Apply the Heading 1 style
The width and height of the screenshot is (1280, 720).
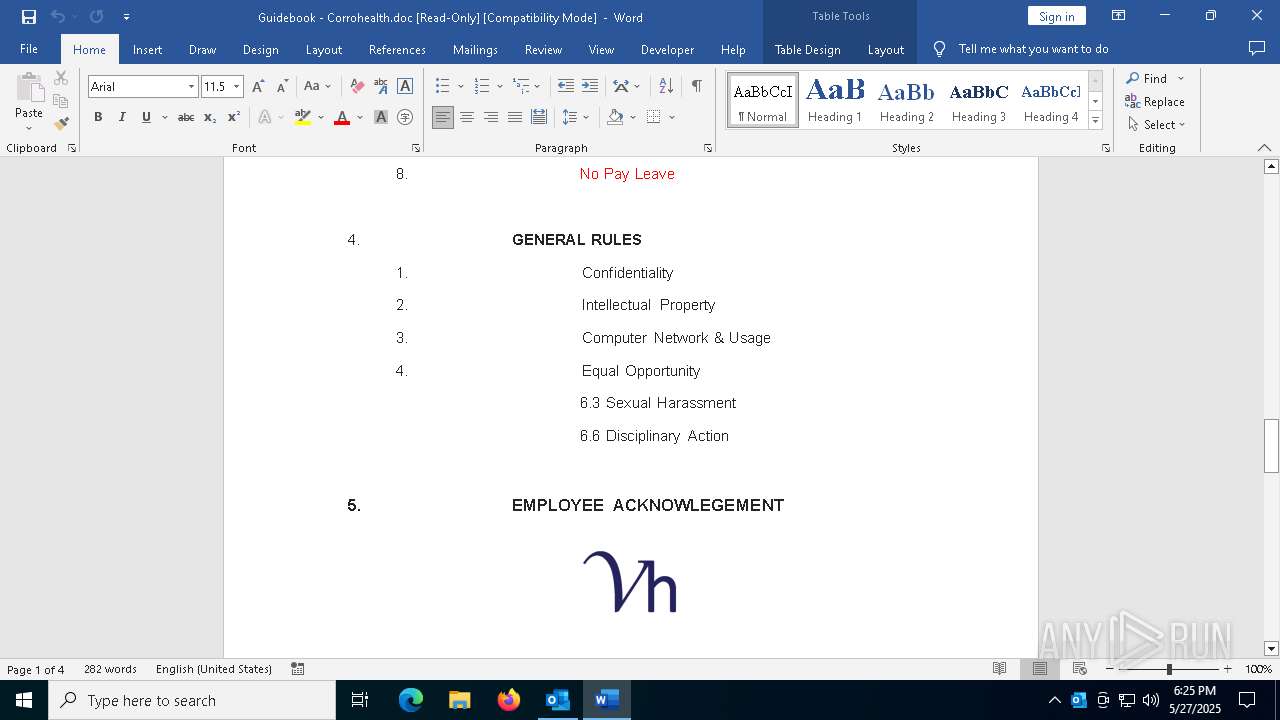coord(835,100)
